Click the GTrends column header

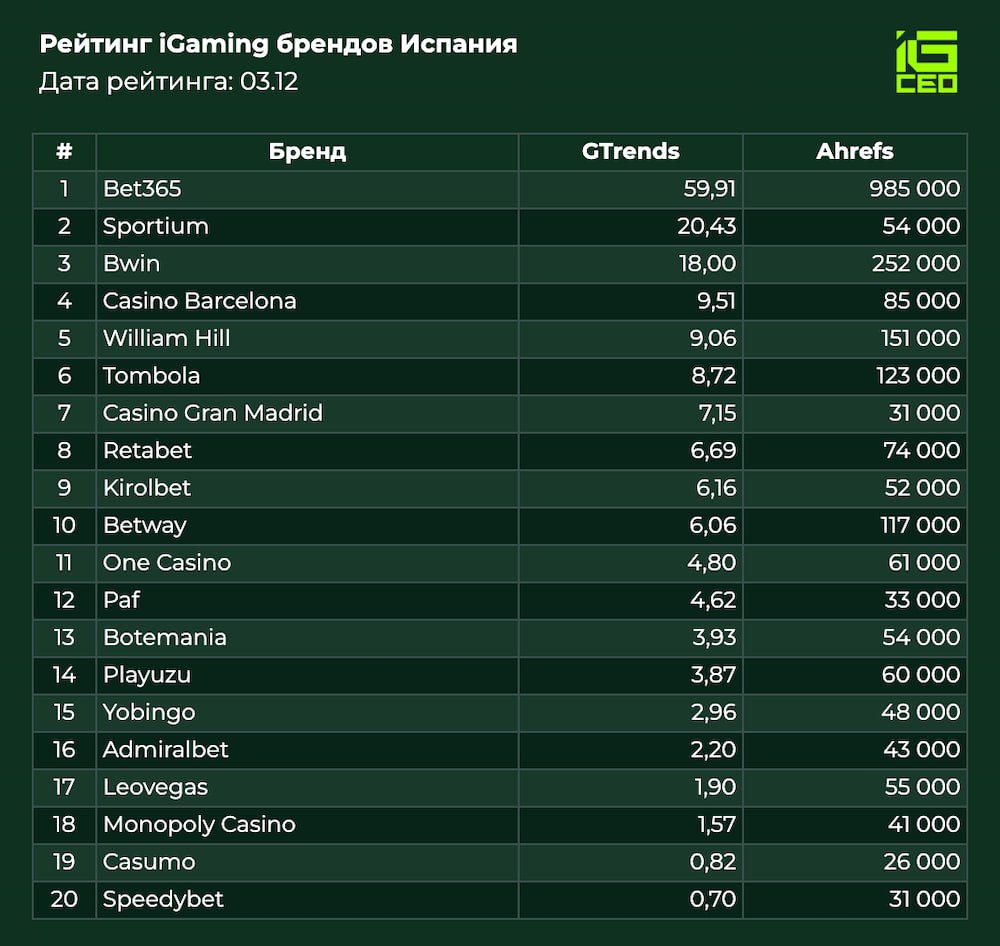point(630,152)
